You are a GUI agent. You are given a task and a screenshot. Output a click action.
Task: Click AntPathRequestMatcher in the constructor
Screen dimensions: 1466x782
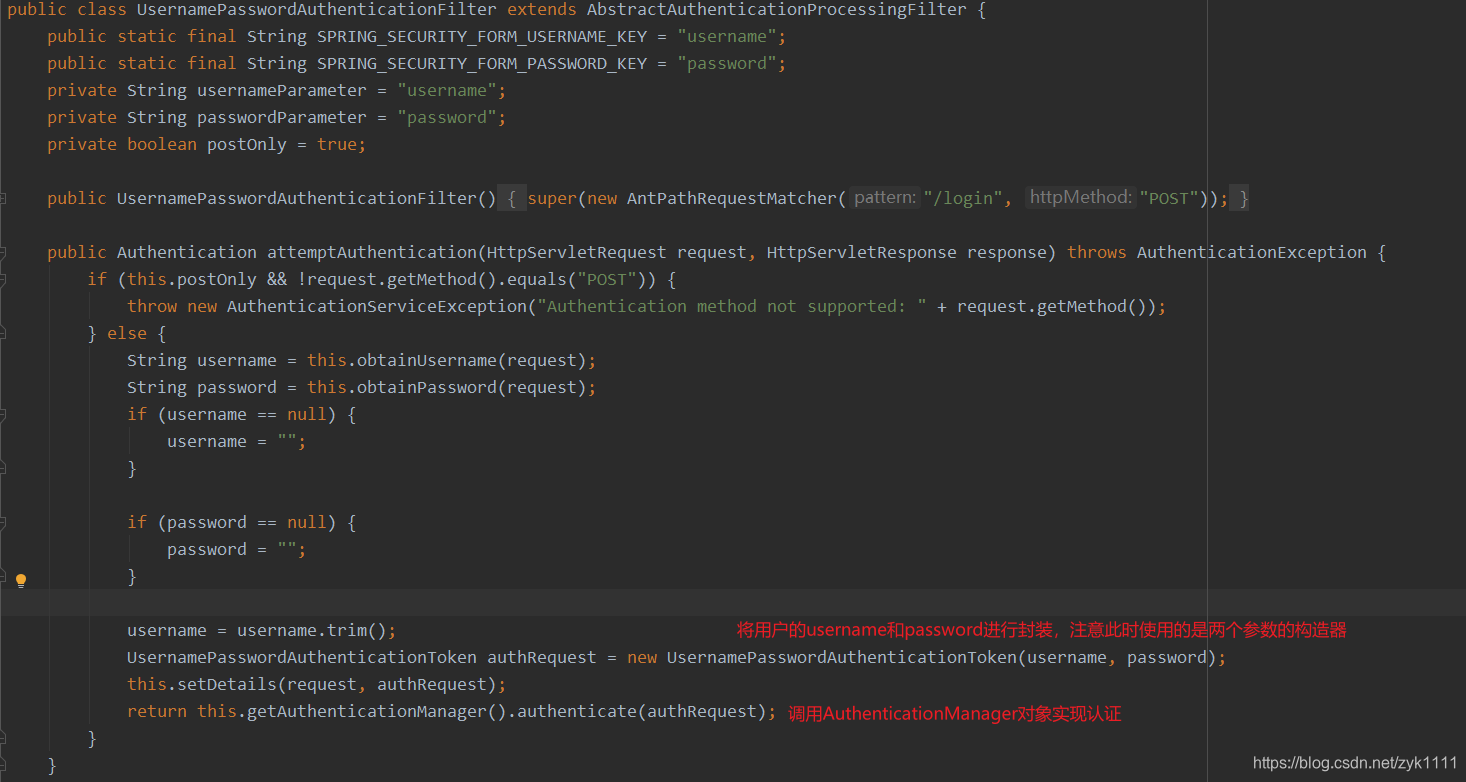coord(732,198)
